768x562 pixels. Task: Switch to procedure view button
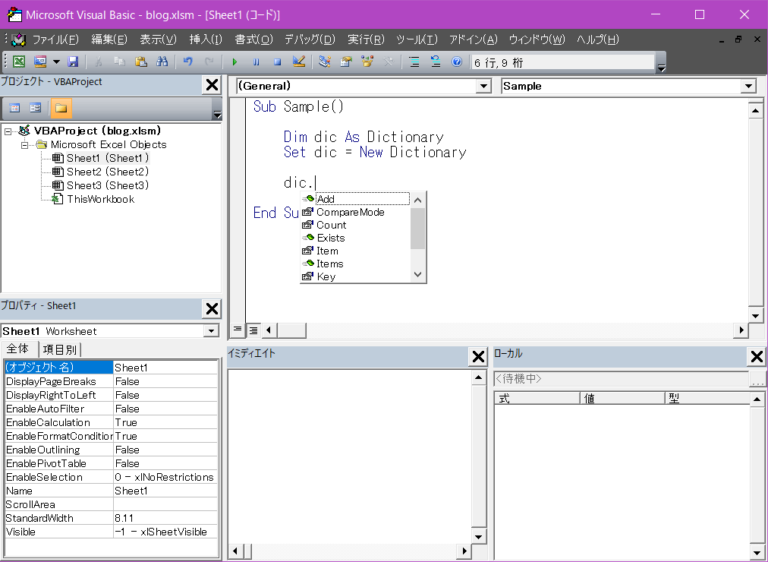(x=237, y=330)
